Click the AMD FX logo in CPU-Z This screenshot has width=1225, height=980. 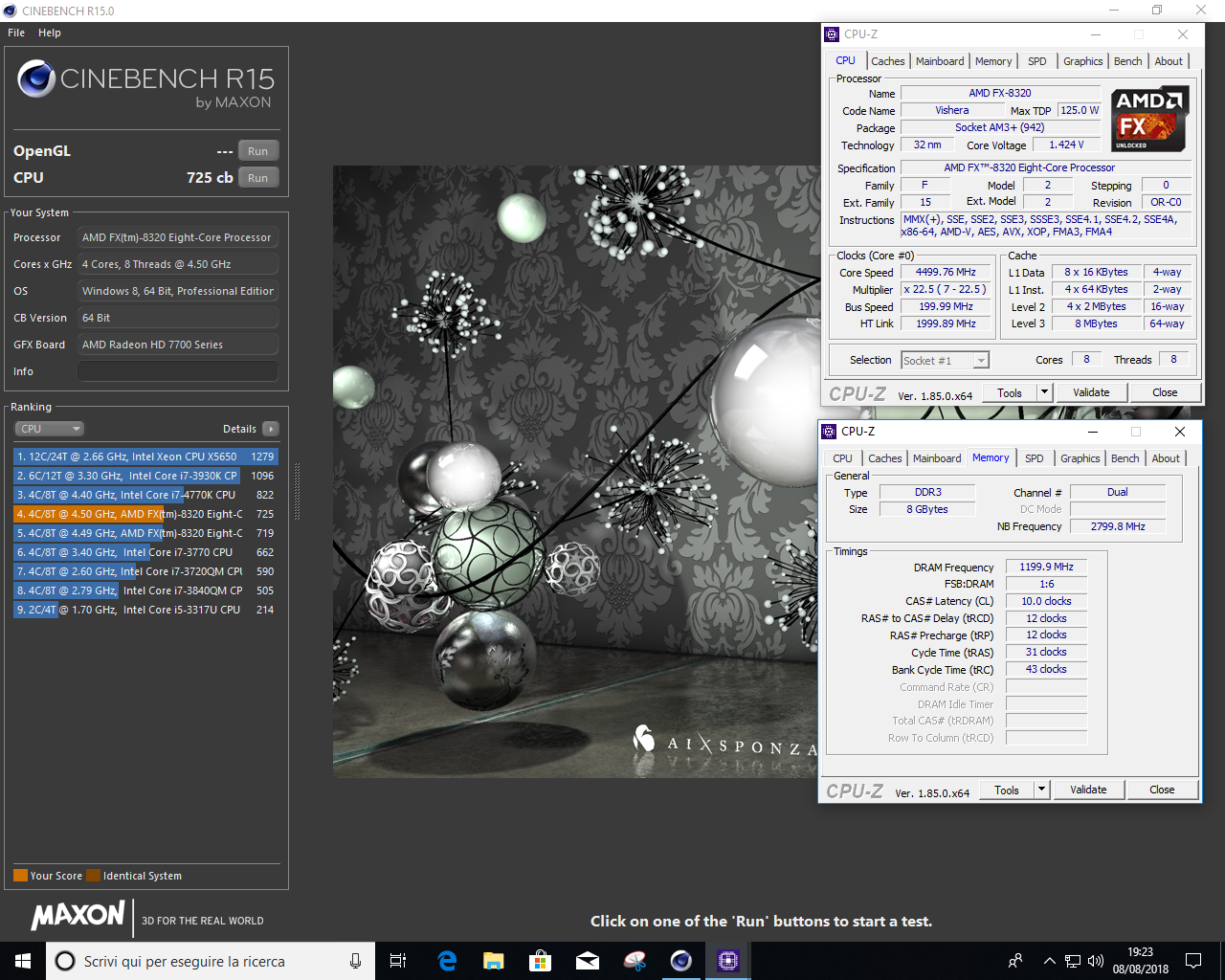point(1150,119)
